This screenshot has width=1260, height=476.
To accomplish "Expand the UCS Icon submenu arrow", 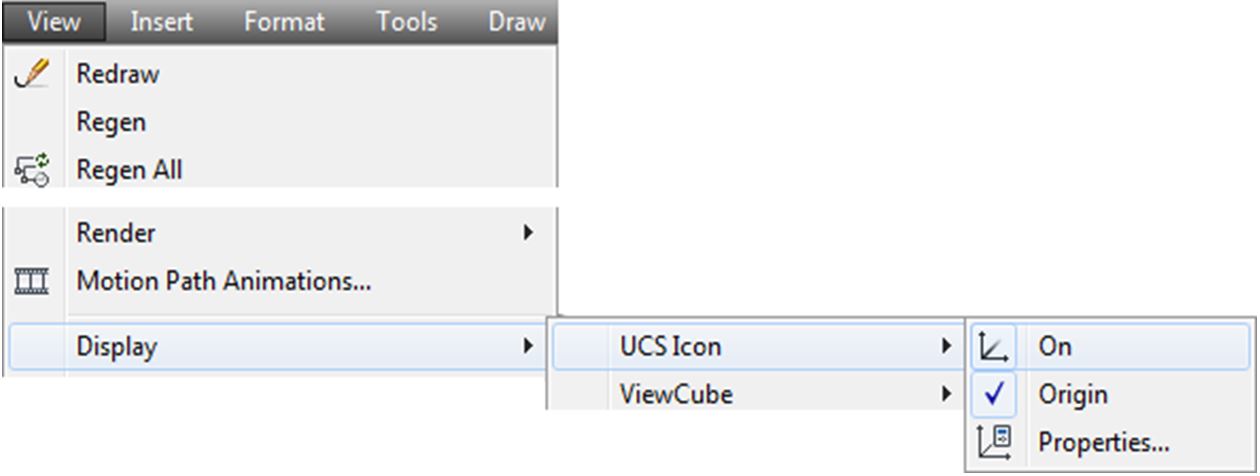I will [x=945, y=347].
